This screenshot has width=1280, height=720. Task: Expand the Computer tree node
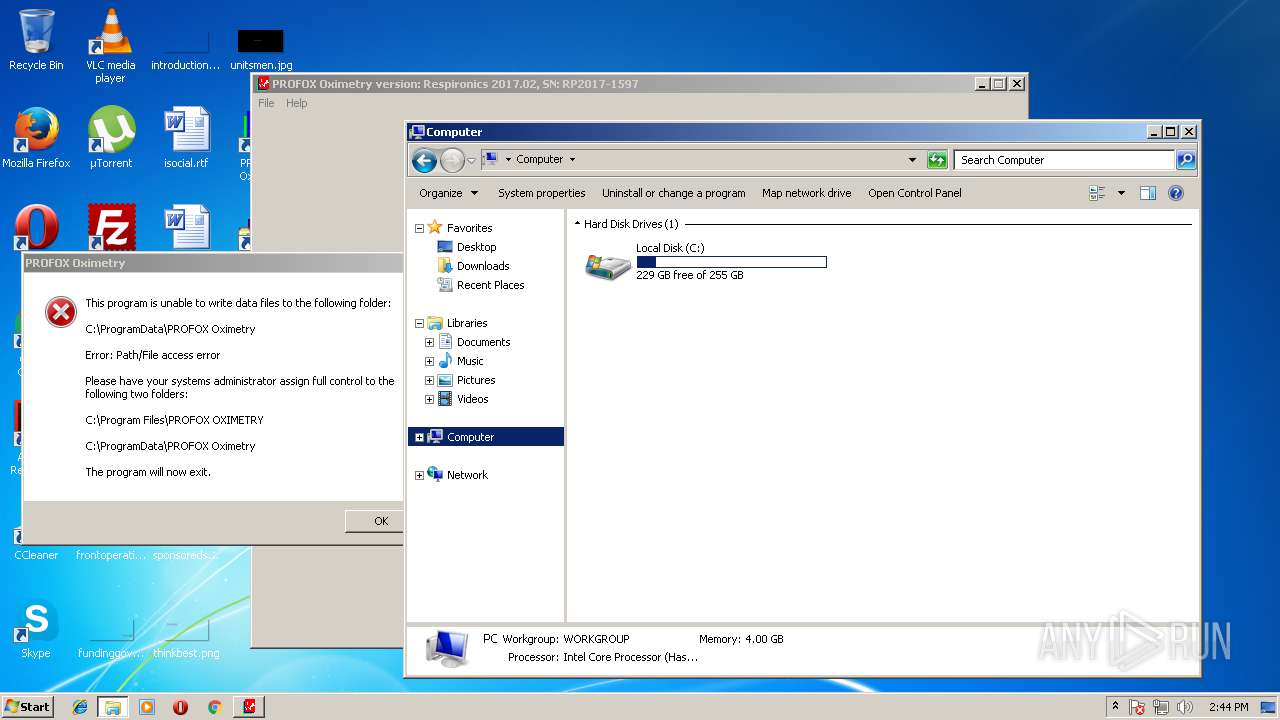[419, 437]
